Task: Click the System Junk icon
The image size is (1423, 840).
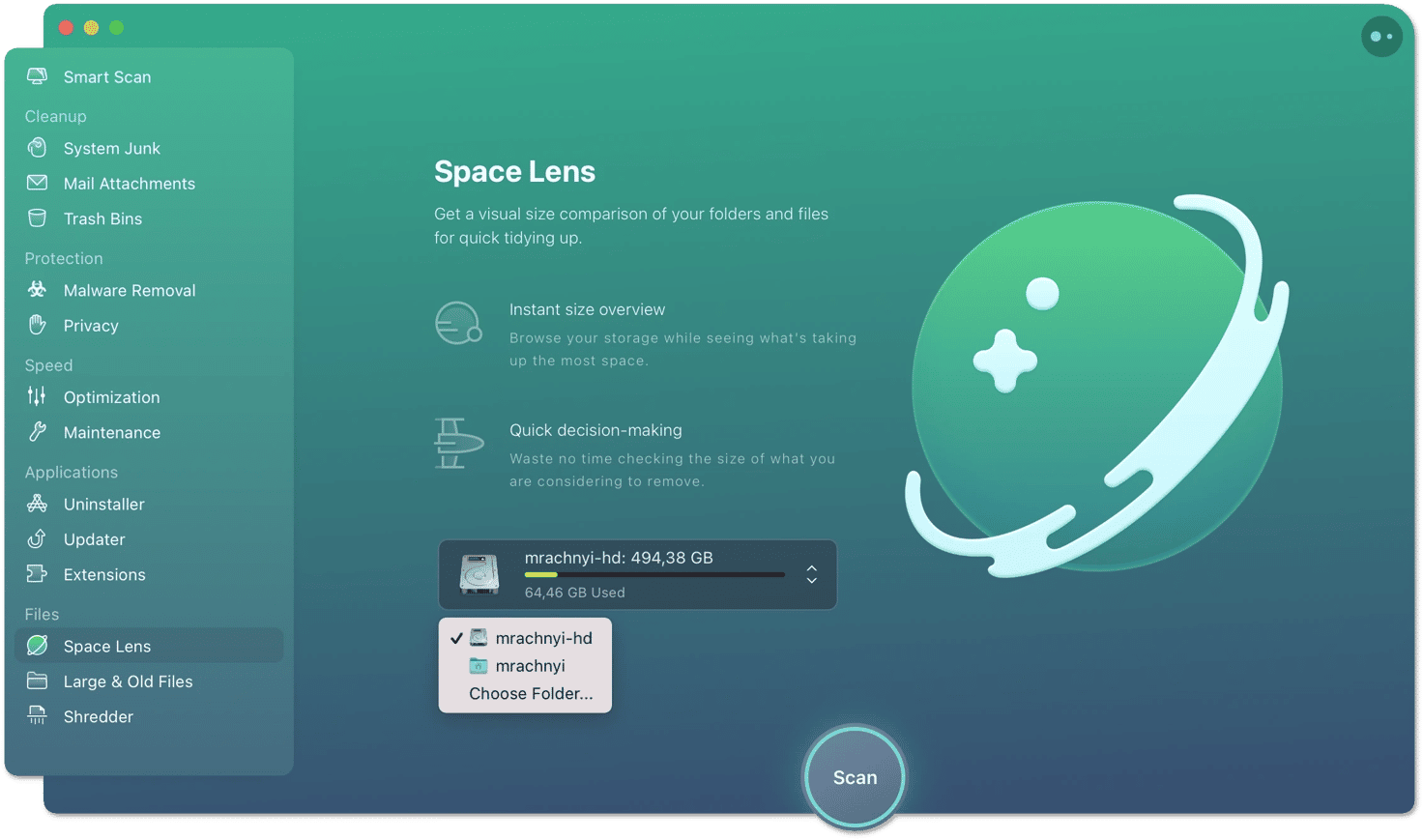Action: tap(37, 148)
